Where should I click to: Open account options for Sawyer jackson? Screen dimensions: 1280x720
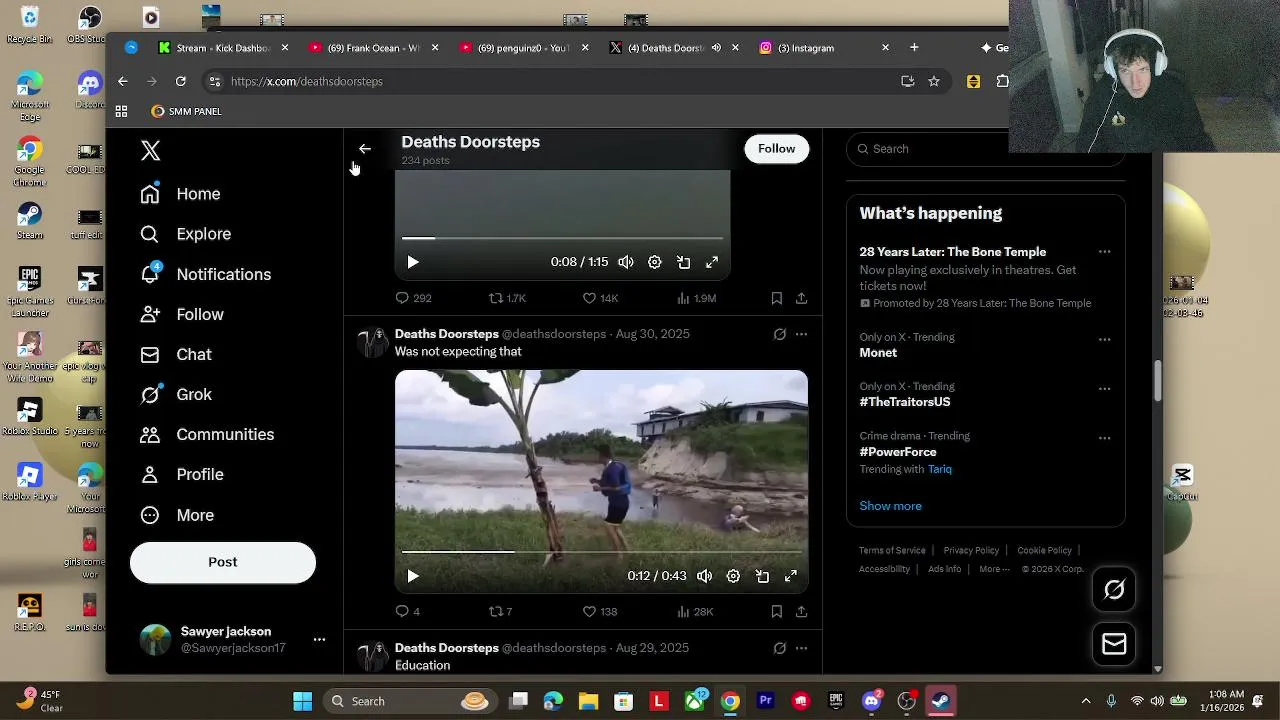319,639
